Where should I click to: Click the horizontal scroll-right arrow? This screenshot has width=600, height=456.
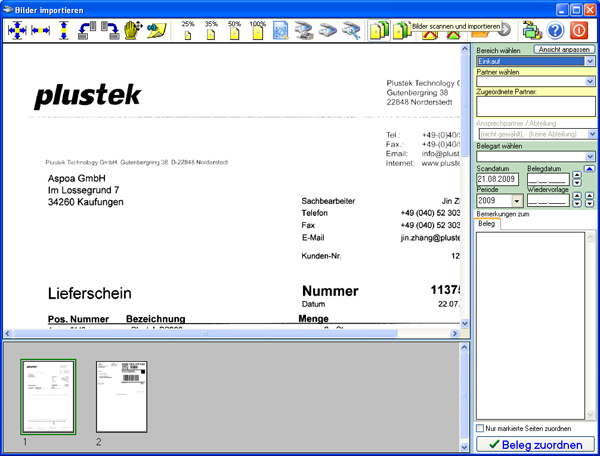455,334
